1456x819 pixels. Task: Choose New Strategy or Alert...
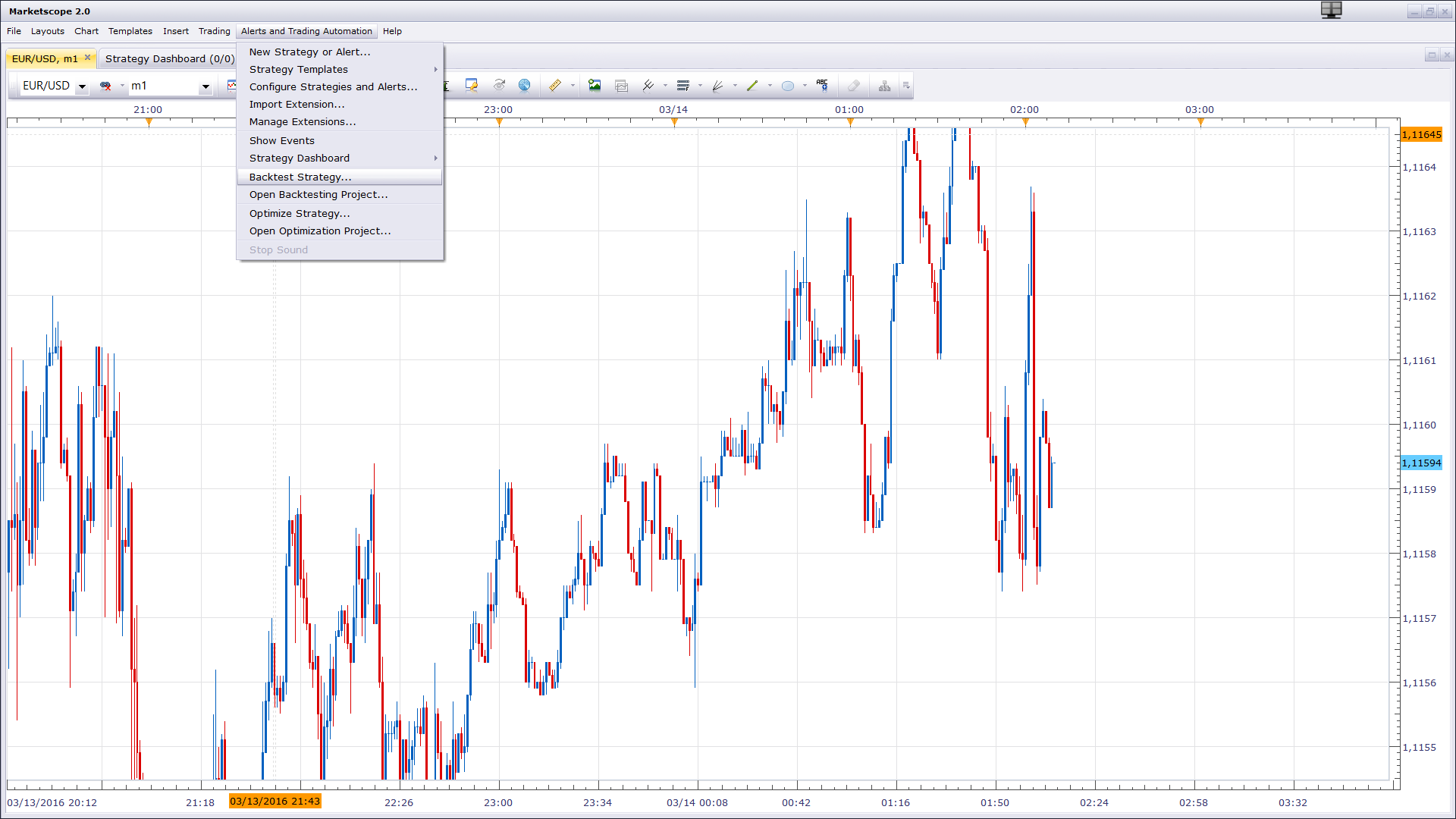[x=340, y=52]
